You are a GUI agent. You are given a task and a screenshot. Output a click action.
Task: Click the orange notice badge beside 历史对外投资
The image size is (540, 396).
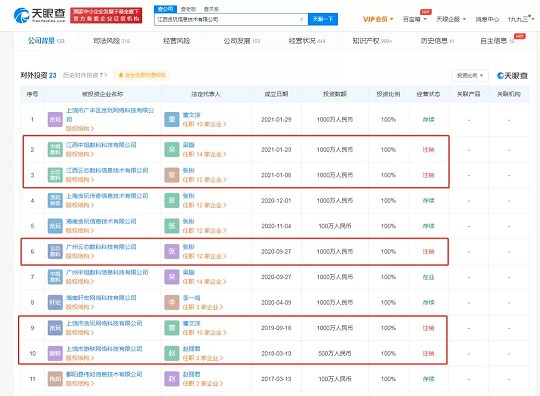coord(142,75)
